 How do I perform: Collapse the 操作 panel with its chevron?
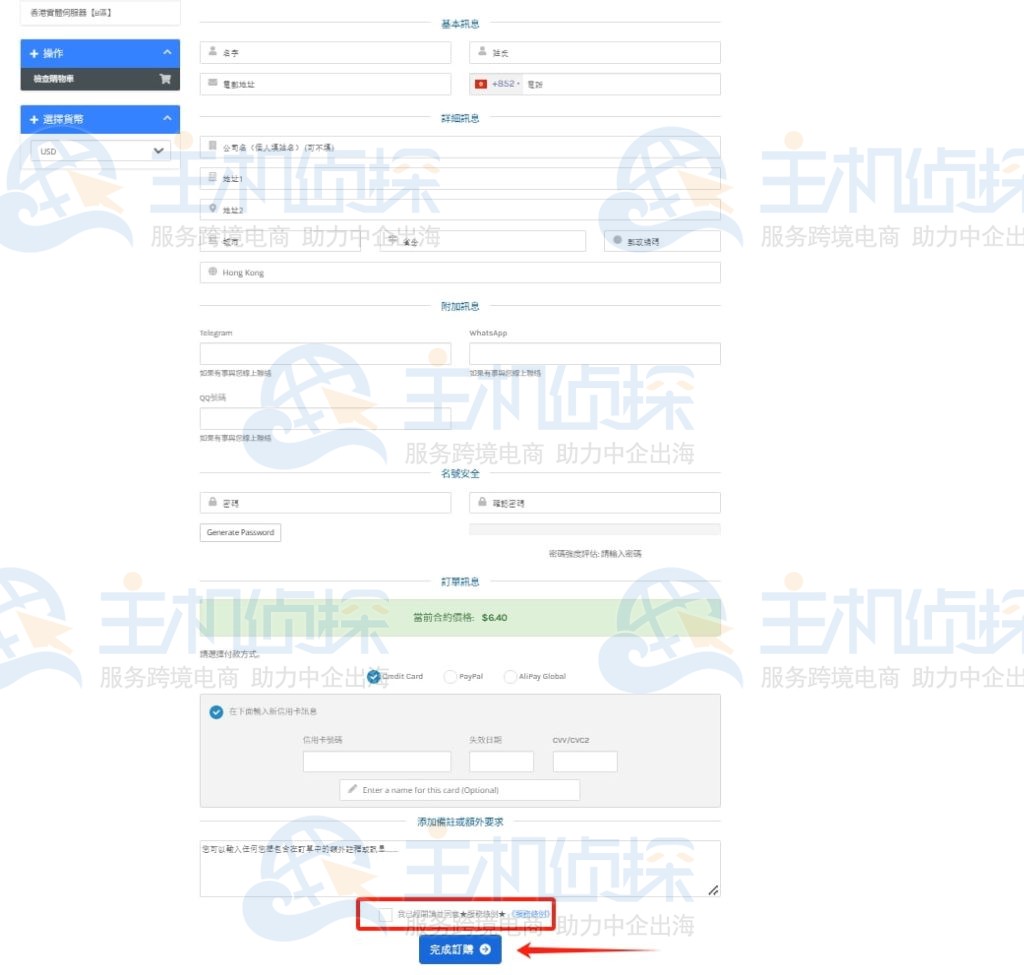tap(167, 52)
